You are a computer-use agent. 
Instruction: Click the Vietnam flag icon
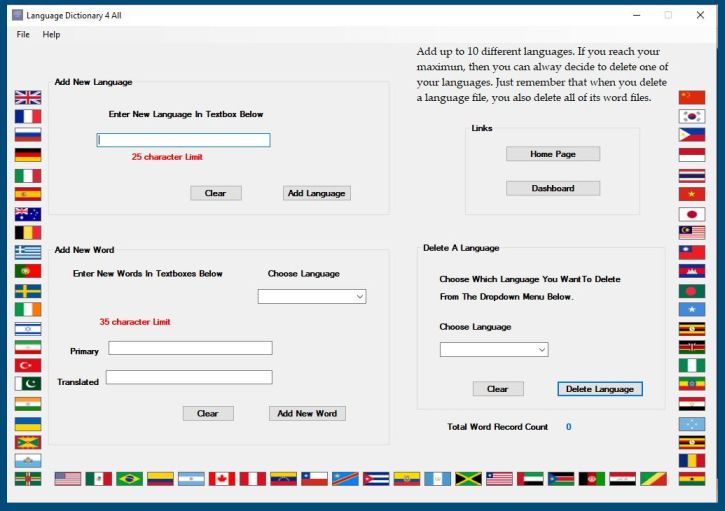pos(691,194)
